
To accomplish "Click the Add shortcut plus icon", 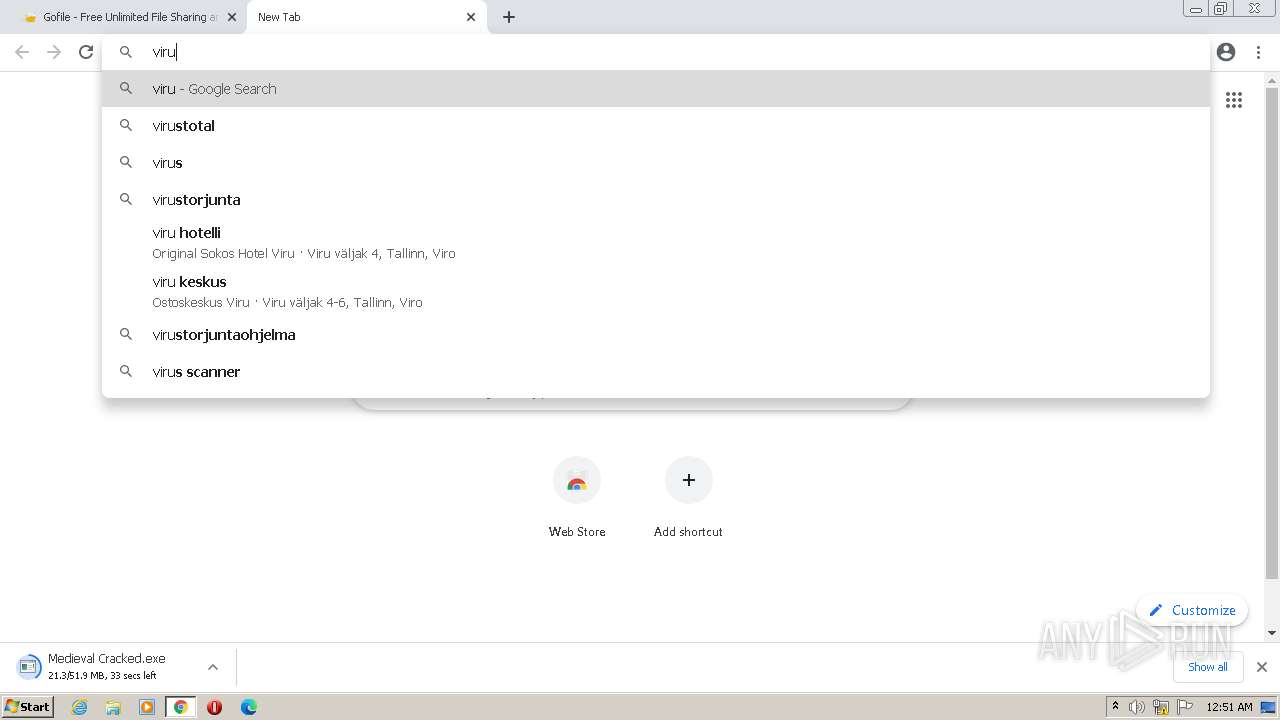I will click(688, 481).
